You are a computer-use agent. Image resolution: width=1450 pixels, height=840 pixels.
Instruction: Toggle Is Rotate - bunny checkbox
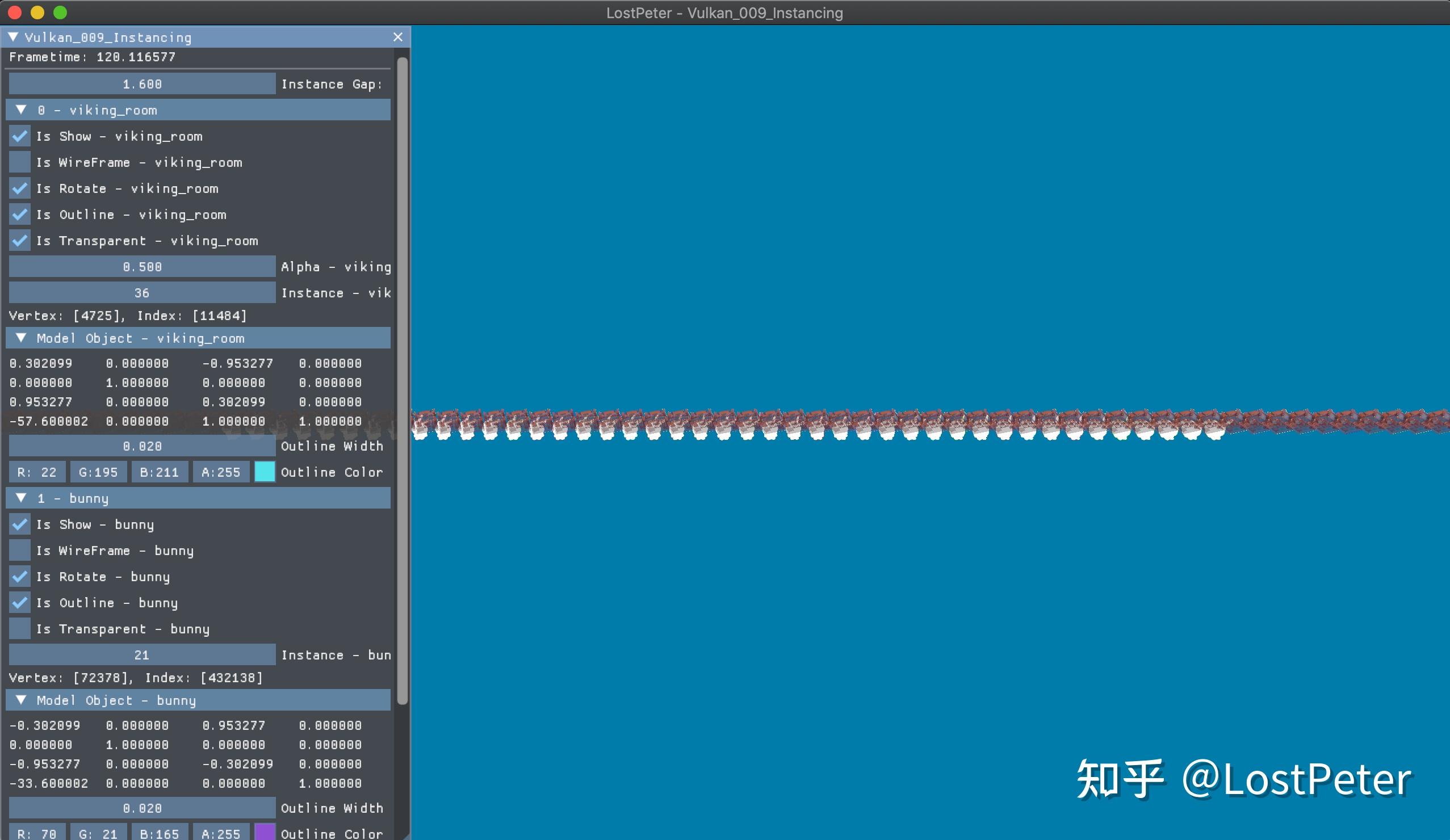point(20,577)
